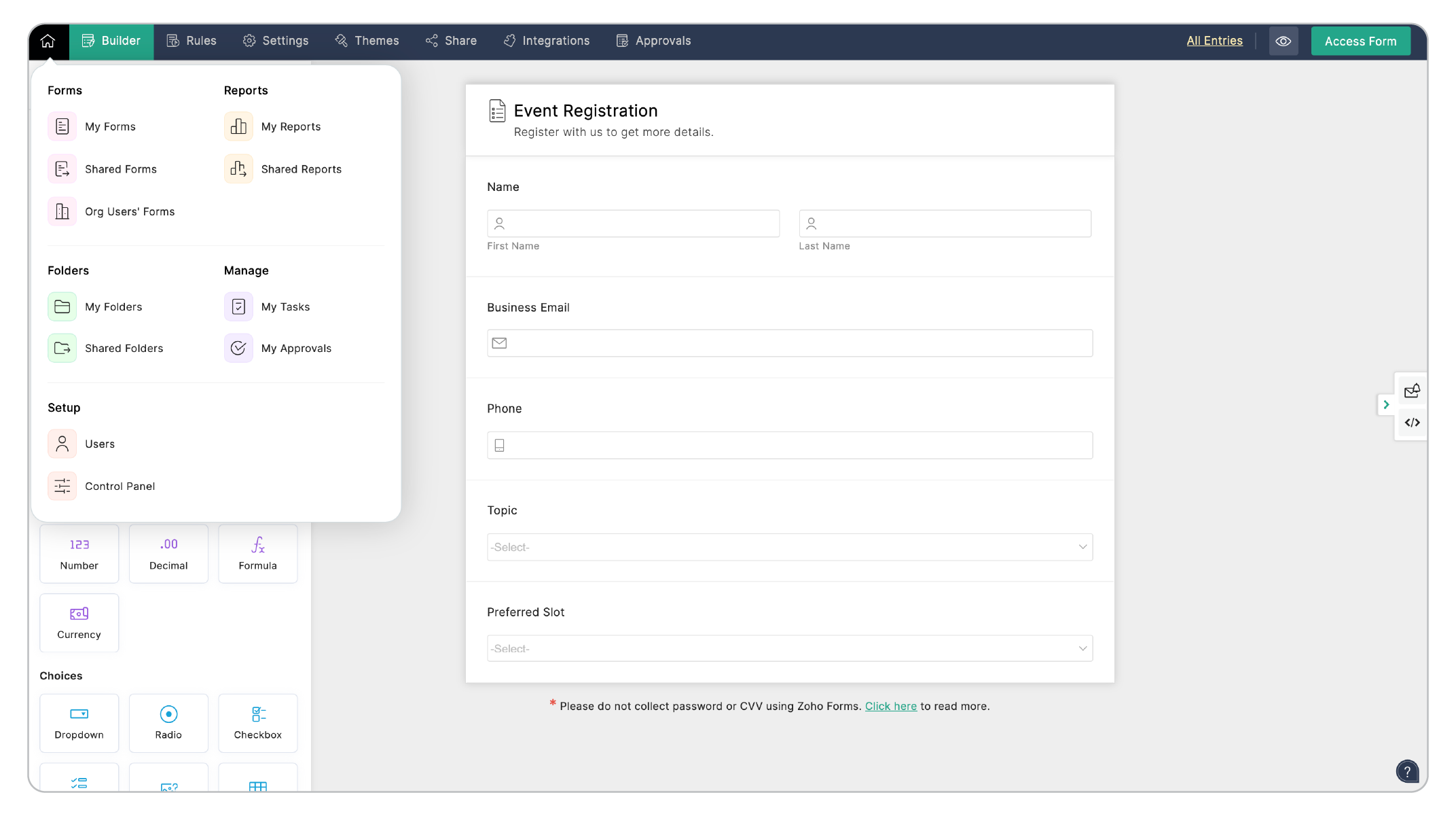Click the notification mail icon on right panel

coord(1412,391)
